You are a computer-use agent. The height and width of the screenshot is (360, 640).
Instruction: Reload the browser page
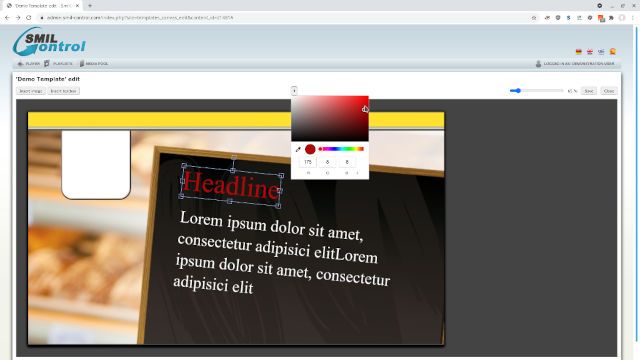coord(29,18)
